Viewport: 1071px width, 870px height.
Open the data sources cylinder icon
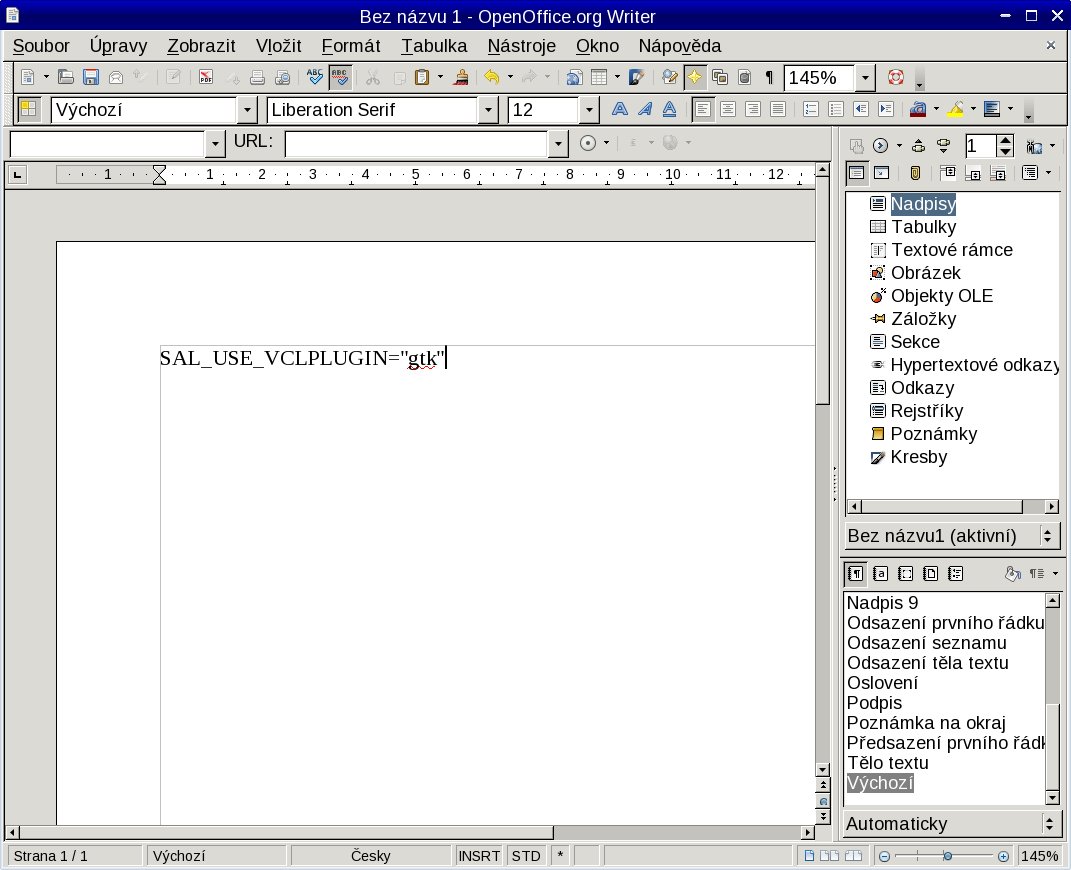745,77
